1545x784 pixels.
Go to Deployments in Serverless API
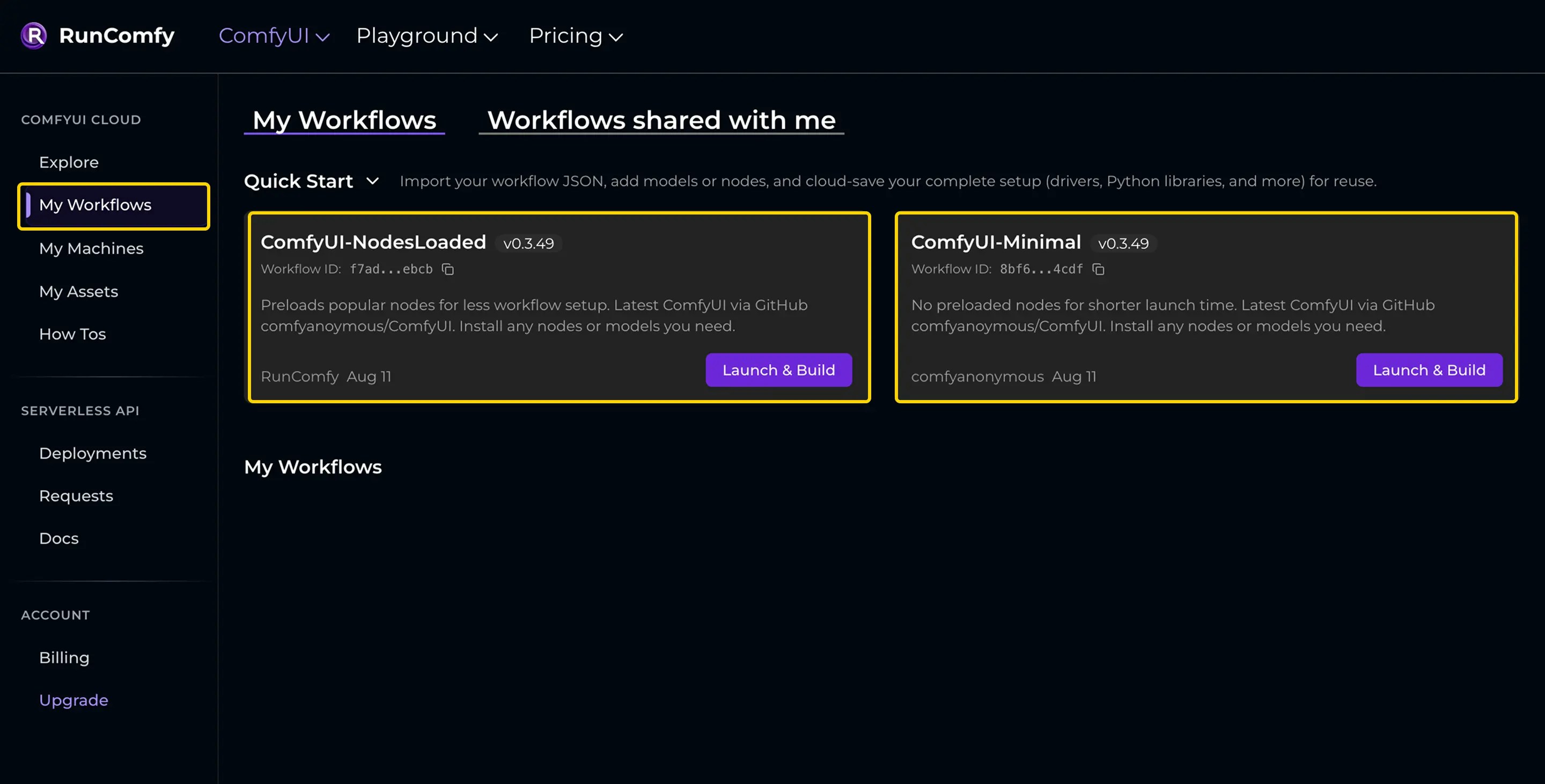pyautogui.click(x=93, y=453)
